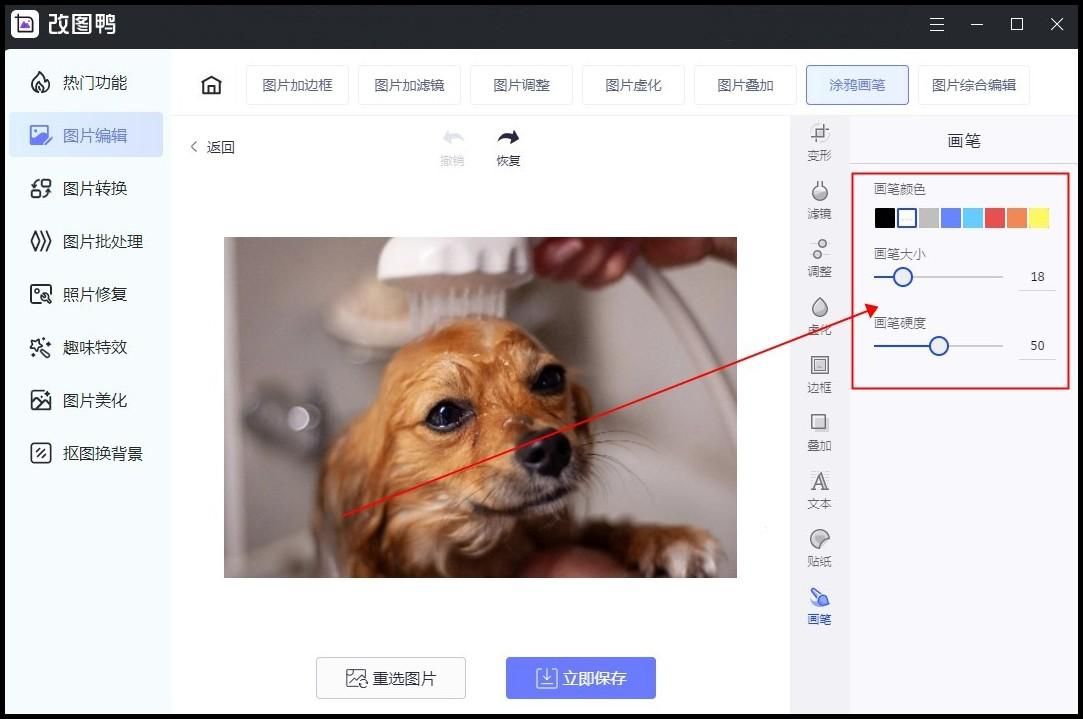Select the 变形 transform tool

pos(819,142)
